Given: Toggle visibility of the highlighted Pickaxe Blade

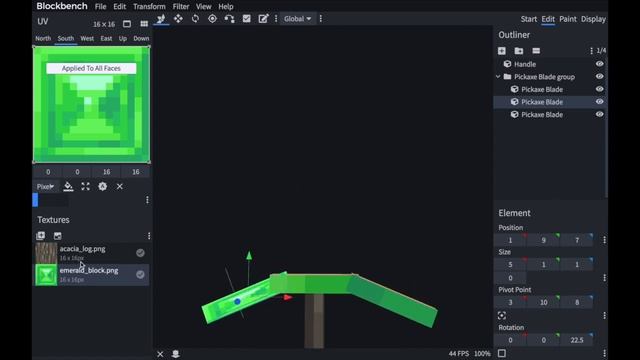Looking at the screenshot, I should point(600,102).
